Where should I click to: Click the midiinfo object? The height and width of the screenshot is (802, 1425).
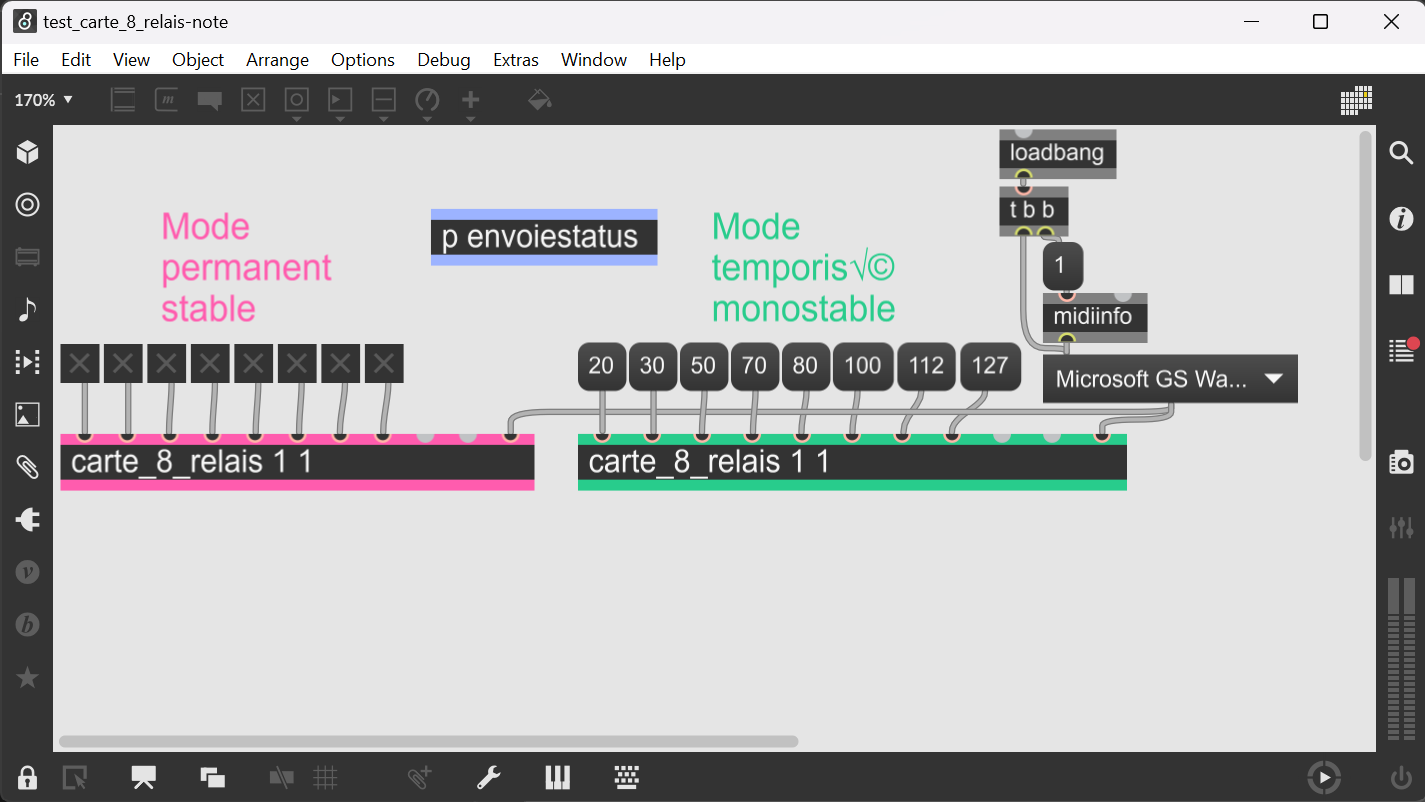click(x=1094, y=318)
